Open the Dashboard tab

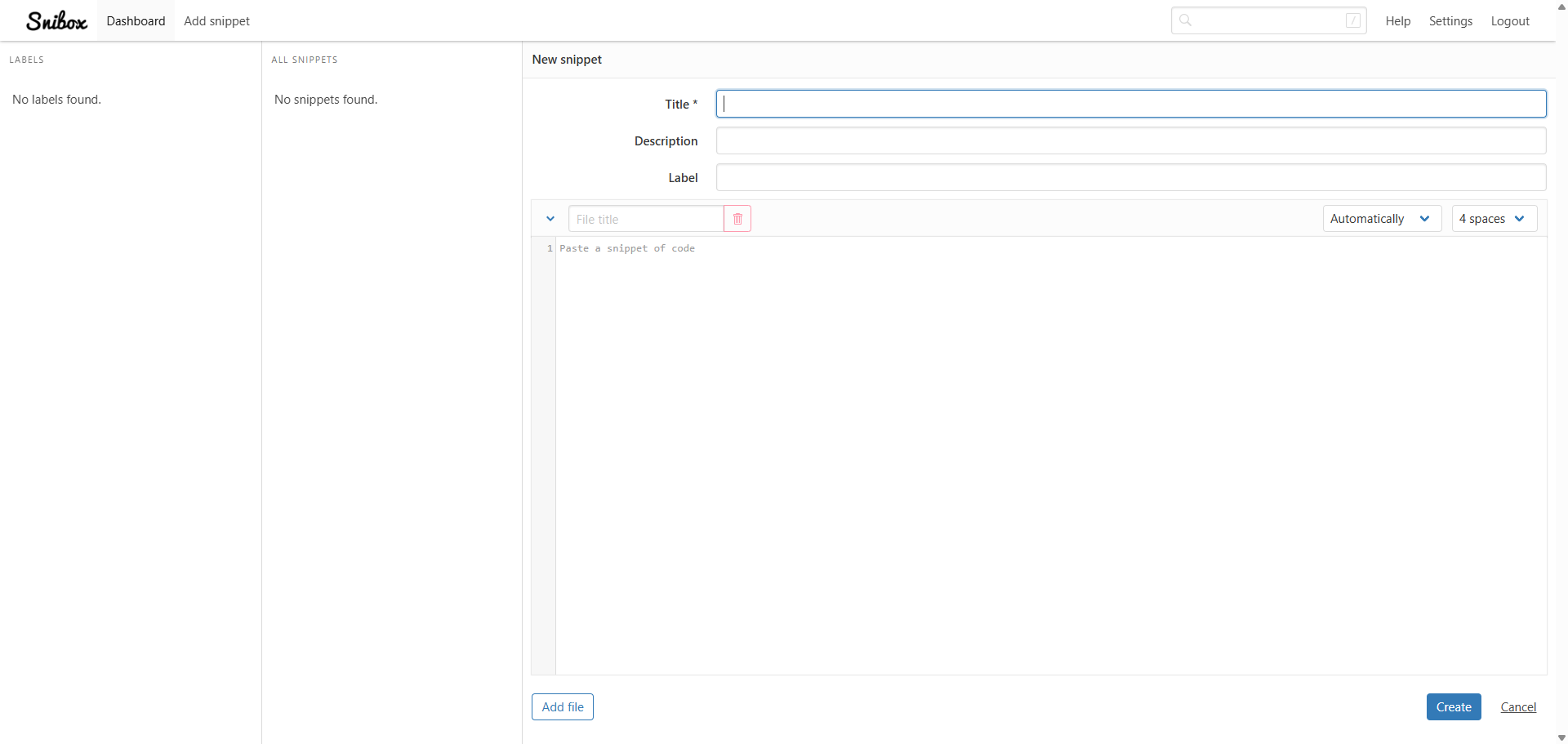pos(136,20)
